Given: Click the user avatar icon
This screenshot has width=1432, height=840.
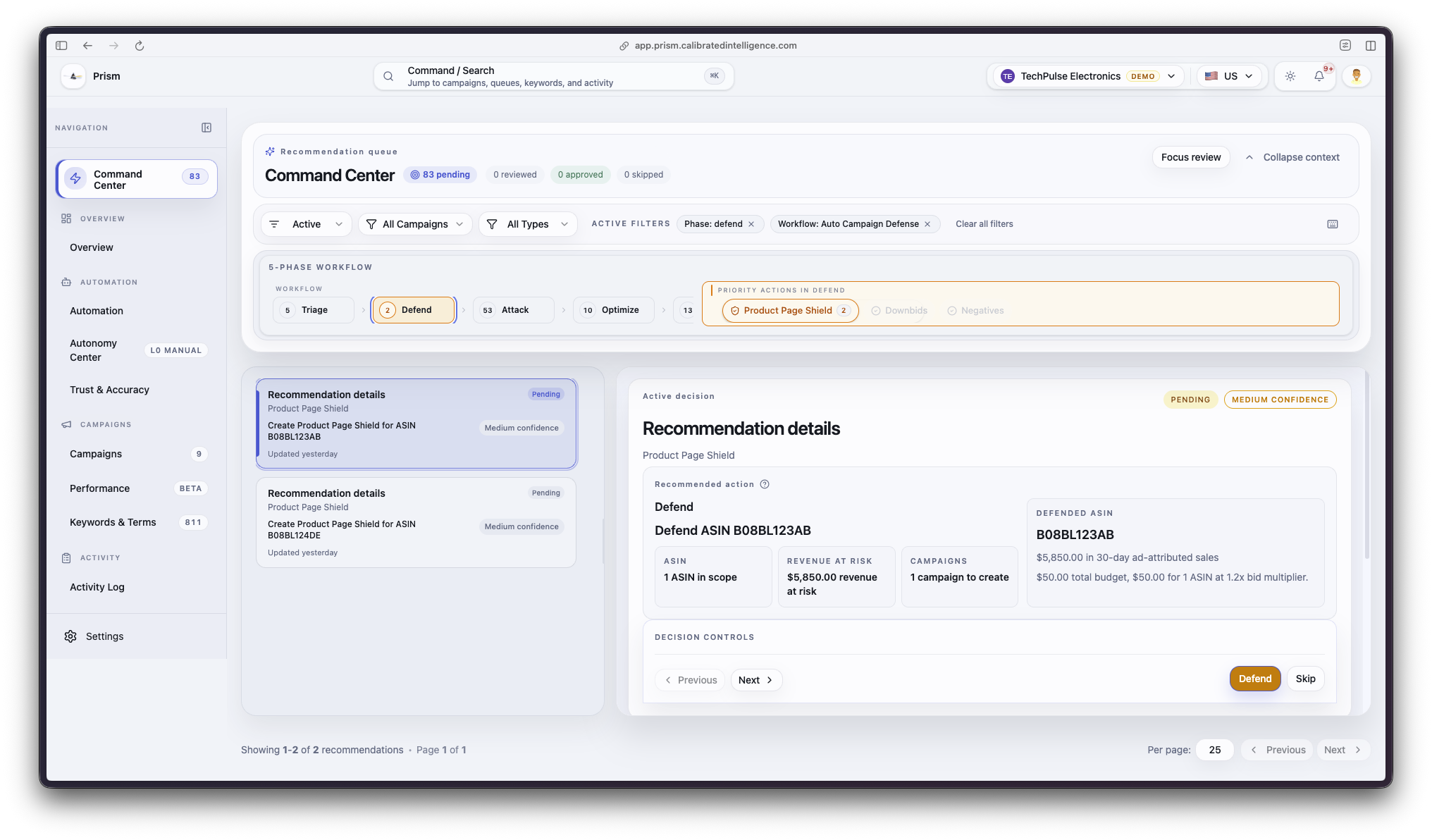Looking at the screenshot, I should click(x=1356, y=76).
